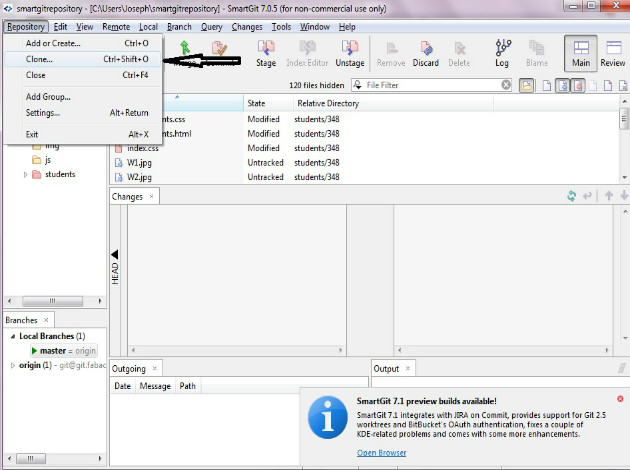Screen dimensions: 630x470
Task: Click the Message column header in Outgoing
Action: pos(155,386)
